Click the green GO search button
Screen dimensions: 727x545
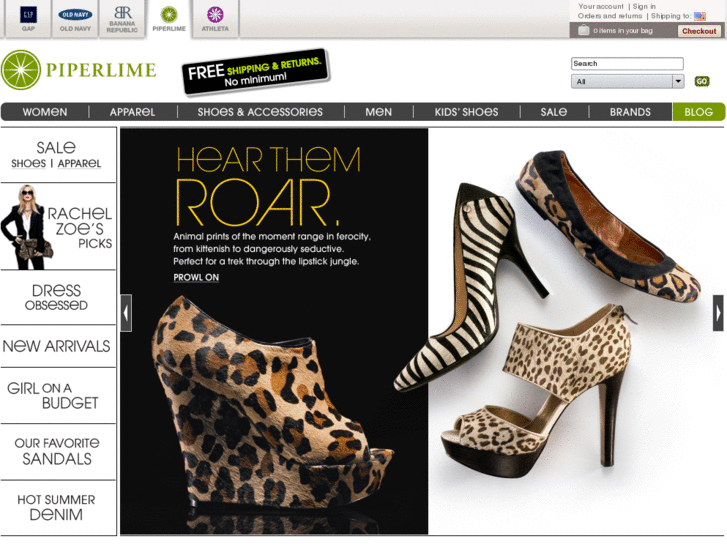coord(701,81)
